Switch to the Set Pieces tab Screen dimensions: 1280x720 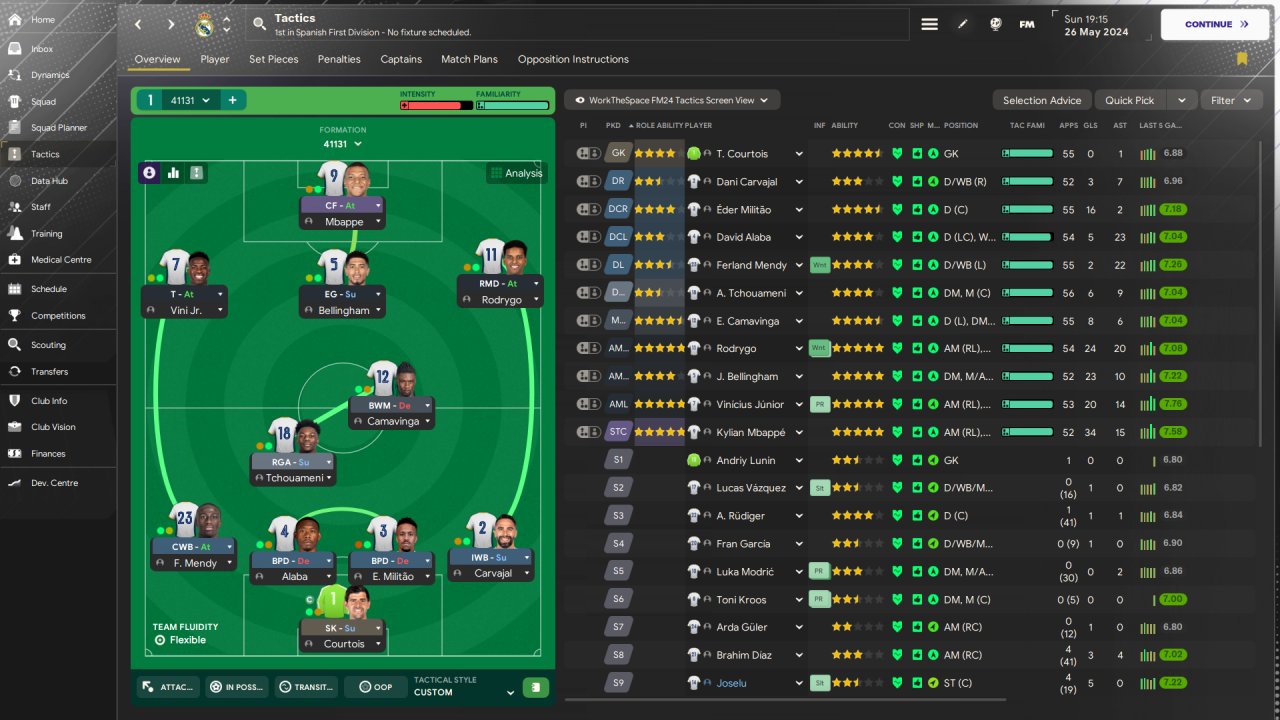pyautogui.click(x=273, y=59)
